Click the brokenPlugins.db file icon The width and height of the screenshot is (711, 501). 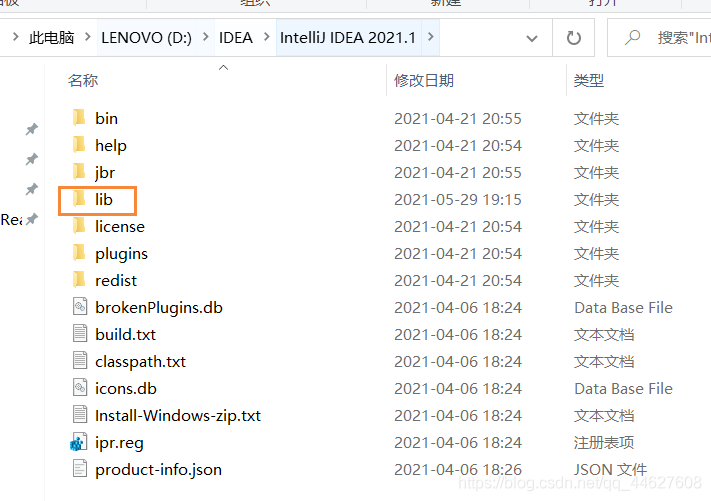pyautogui.click(x=80, y=306)
